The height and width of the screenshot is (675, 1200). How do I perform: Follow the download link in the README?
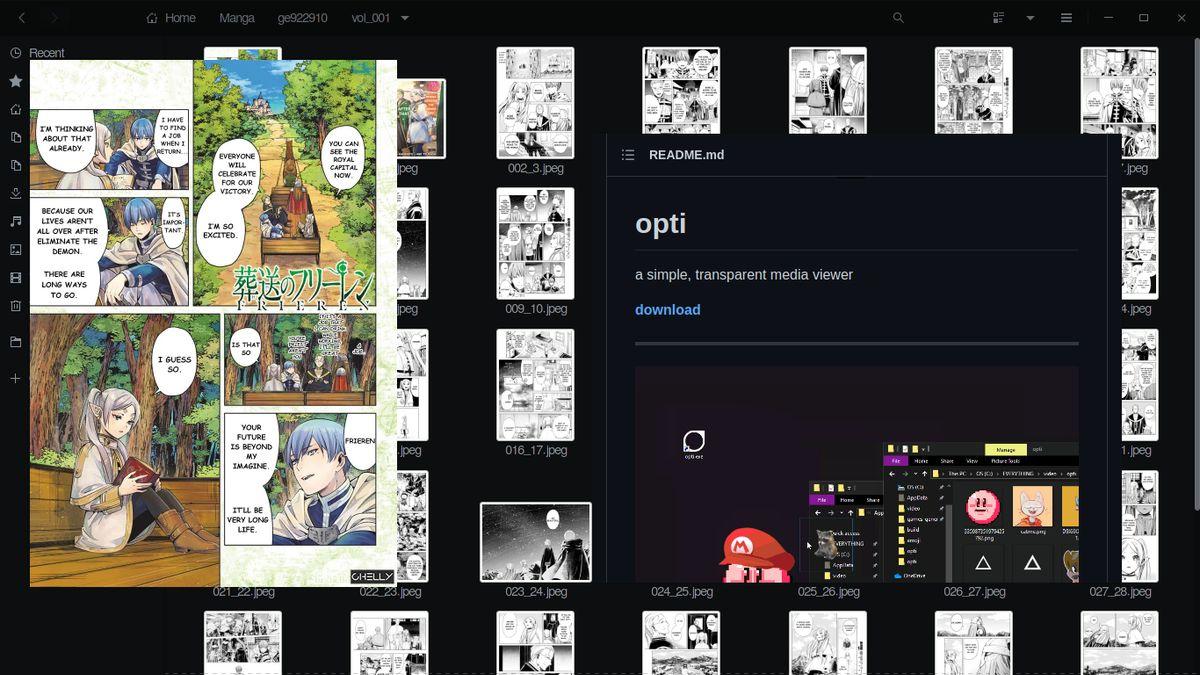coord(668,310)
